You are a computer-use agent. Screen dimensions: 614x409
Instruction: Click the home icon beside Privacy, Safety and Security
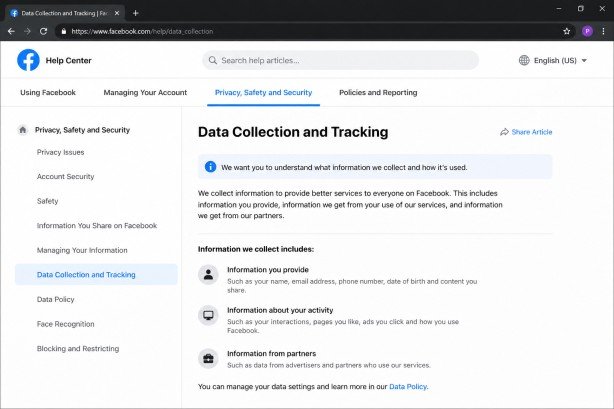pyautogui.click(x=23, y=130)
